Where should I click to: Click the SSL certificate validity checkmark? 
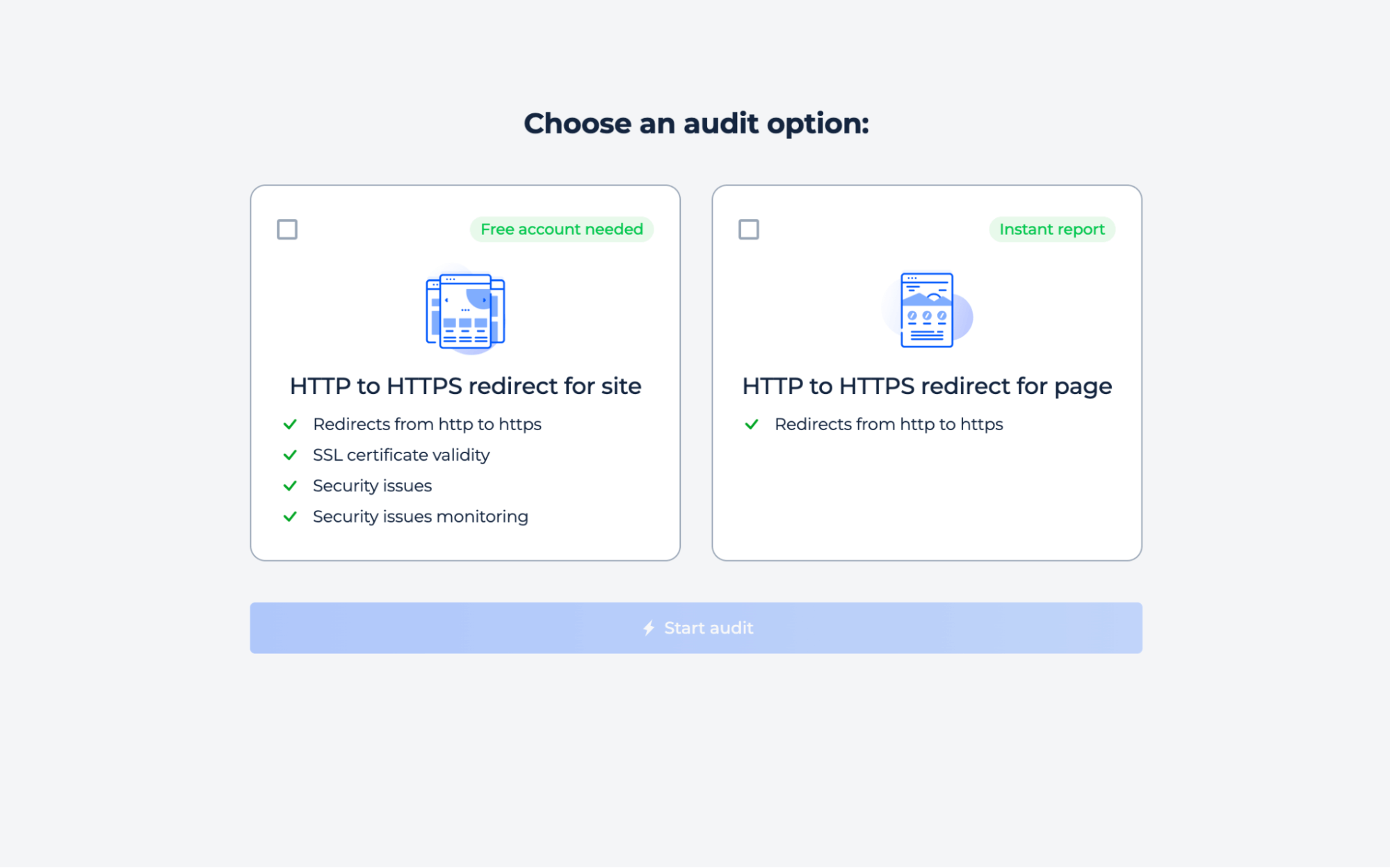(291, 455)
